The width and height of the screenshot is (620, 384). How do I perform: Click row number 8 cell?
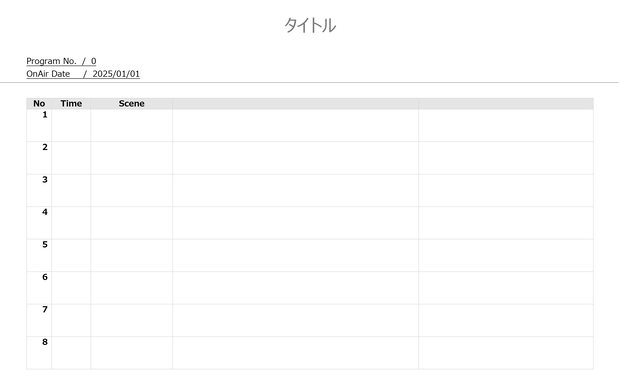[x=39, y=353]
